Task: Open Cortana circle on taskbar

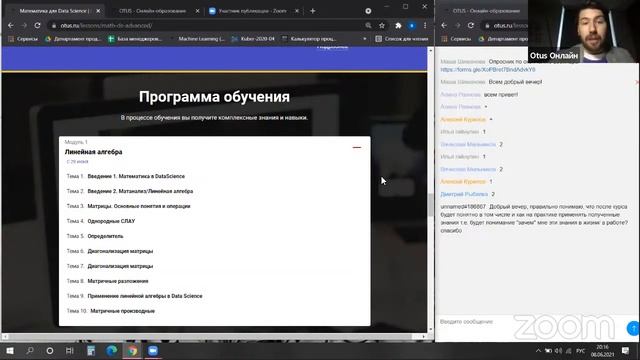Action: coord(49,351)
